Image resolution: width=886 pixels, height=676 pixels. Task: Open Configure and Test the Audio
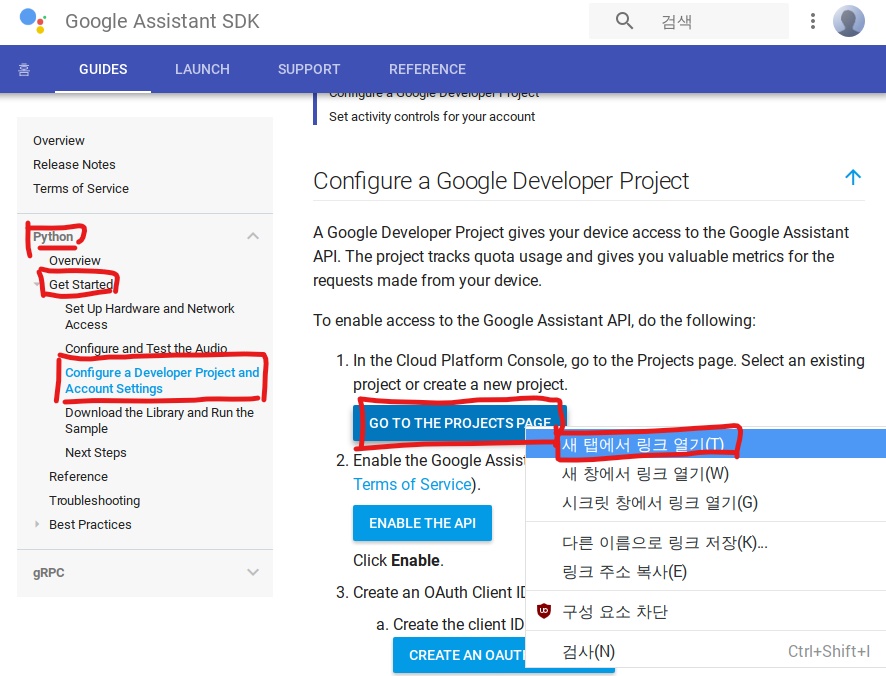[x=146, y=348]
